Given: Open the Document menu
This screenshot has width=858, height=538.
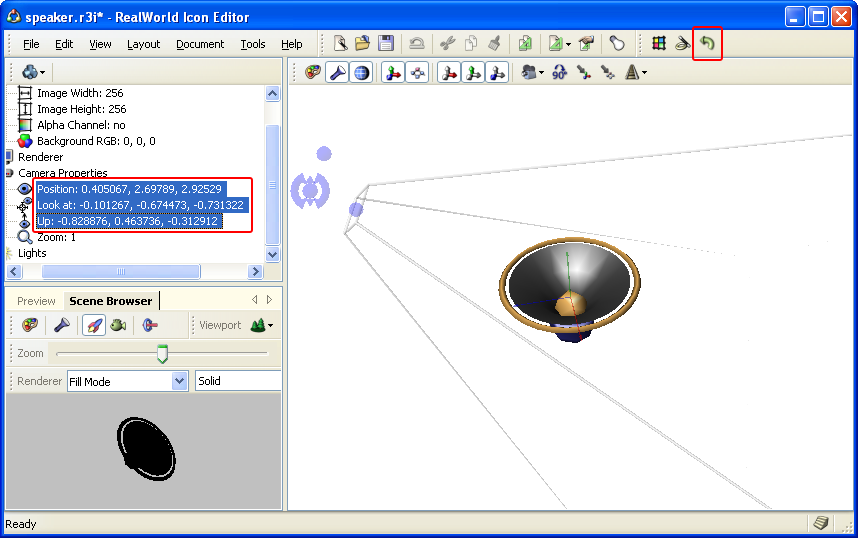Looking at the screenshot, I should [x=200, y=44].
